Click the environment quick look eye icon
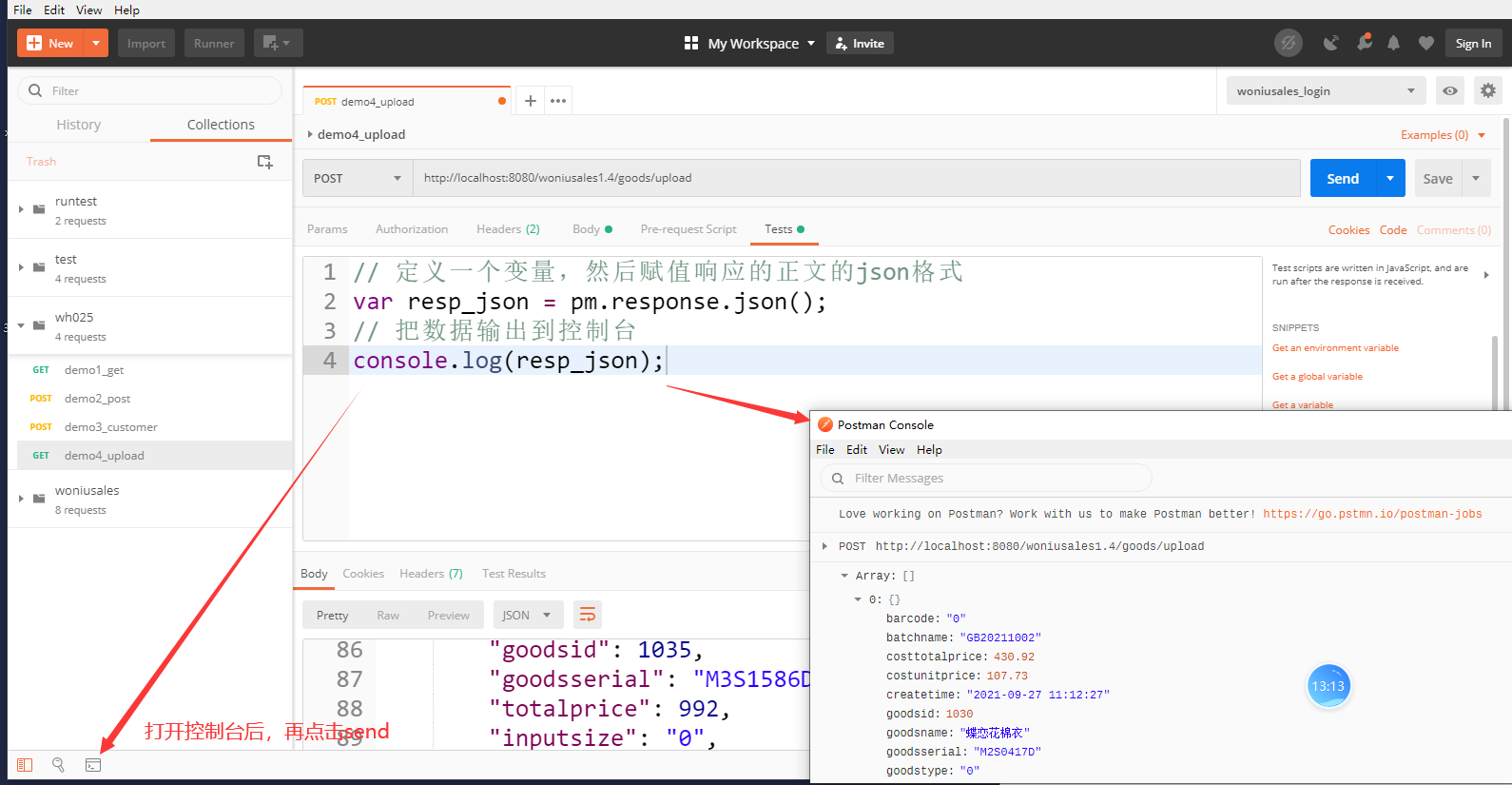 (1449, 91)
